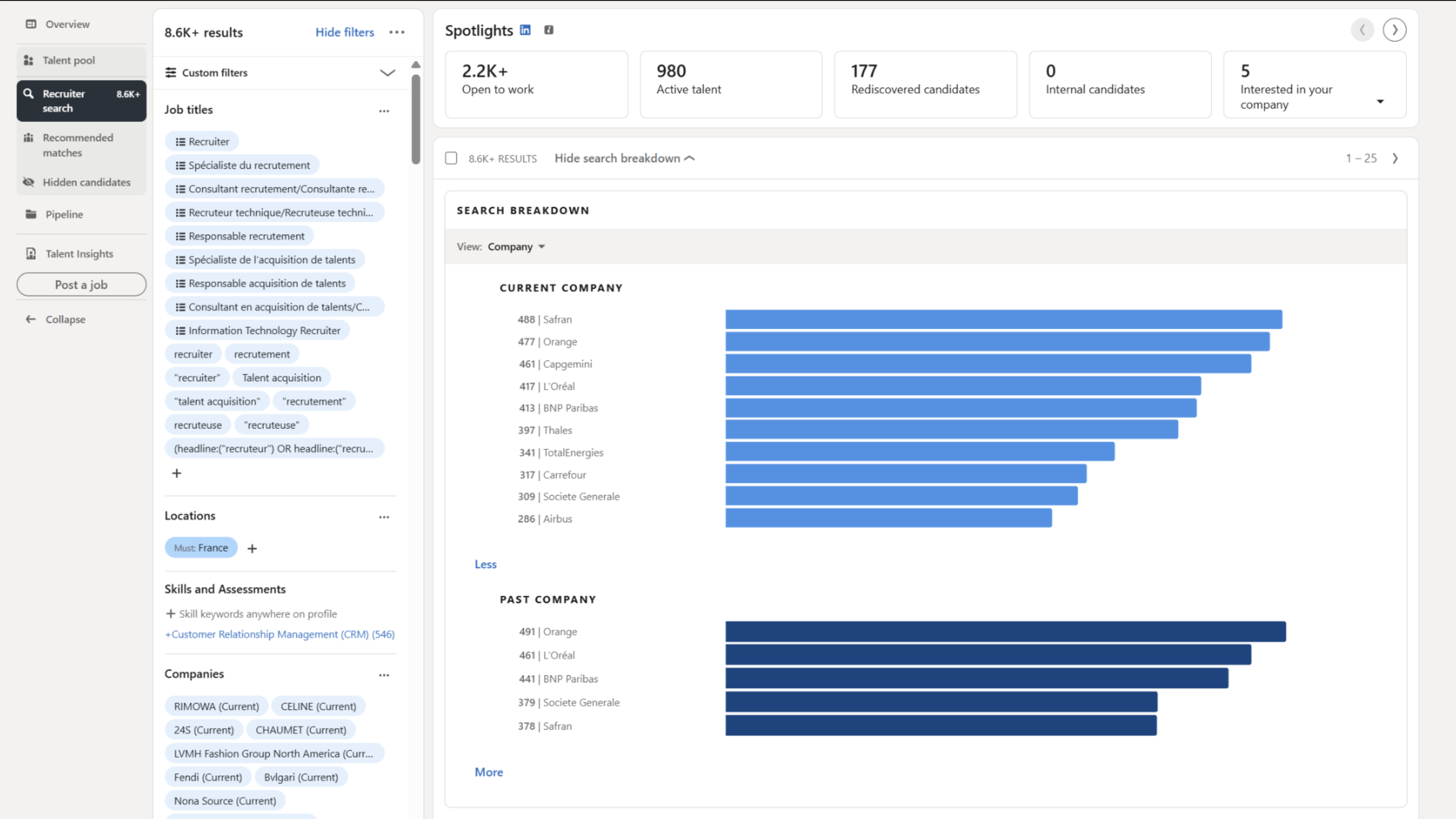Expand the Custom filters dropdown
The height and width of the screenshot is (819, 1456).
[x=387, y=73]
